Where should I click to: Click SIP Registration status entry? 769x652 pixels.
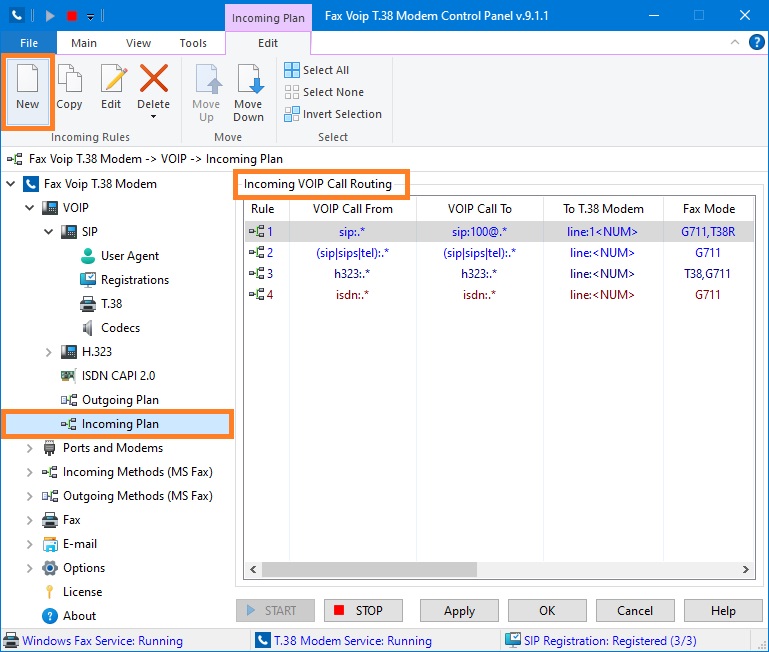601,641
